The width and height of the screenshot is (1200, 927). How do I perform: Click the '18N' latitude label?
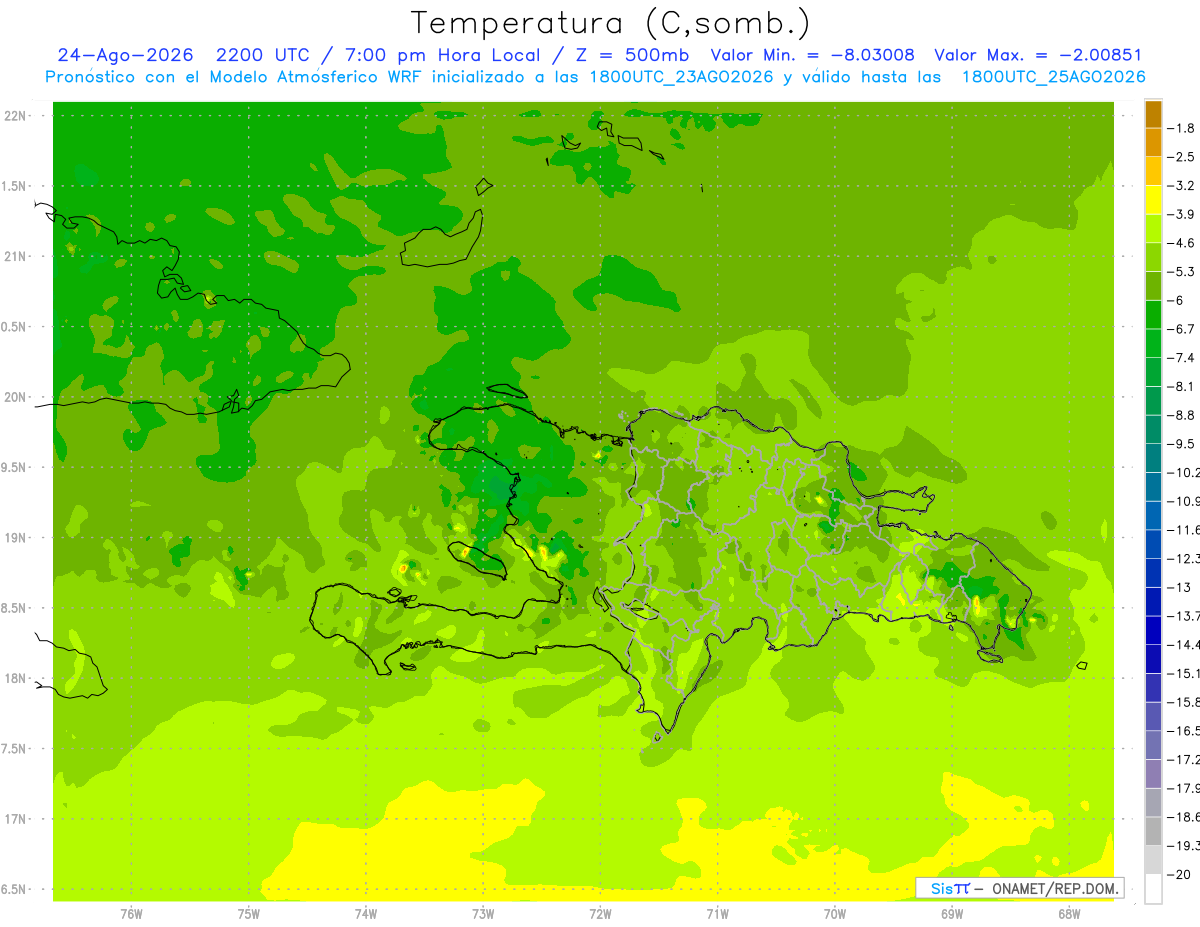(15, 678)
